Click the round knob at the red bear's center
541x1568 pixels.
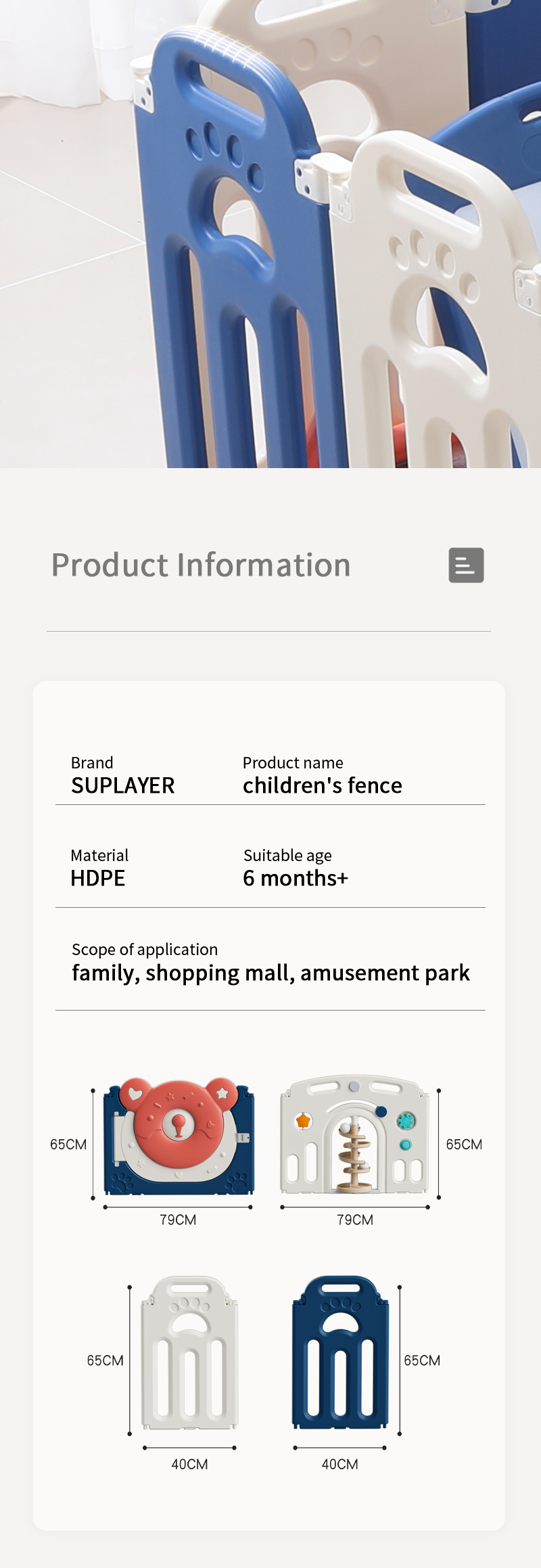[179, 1123]
